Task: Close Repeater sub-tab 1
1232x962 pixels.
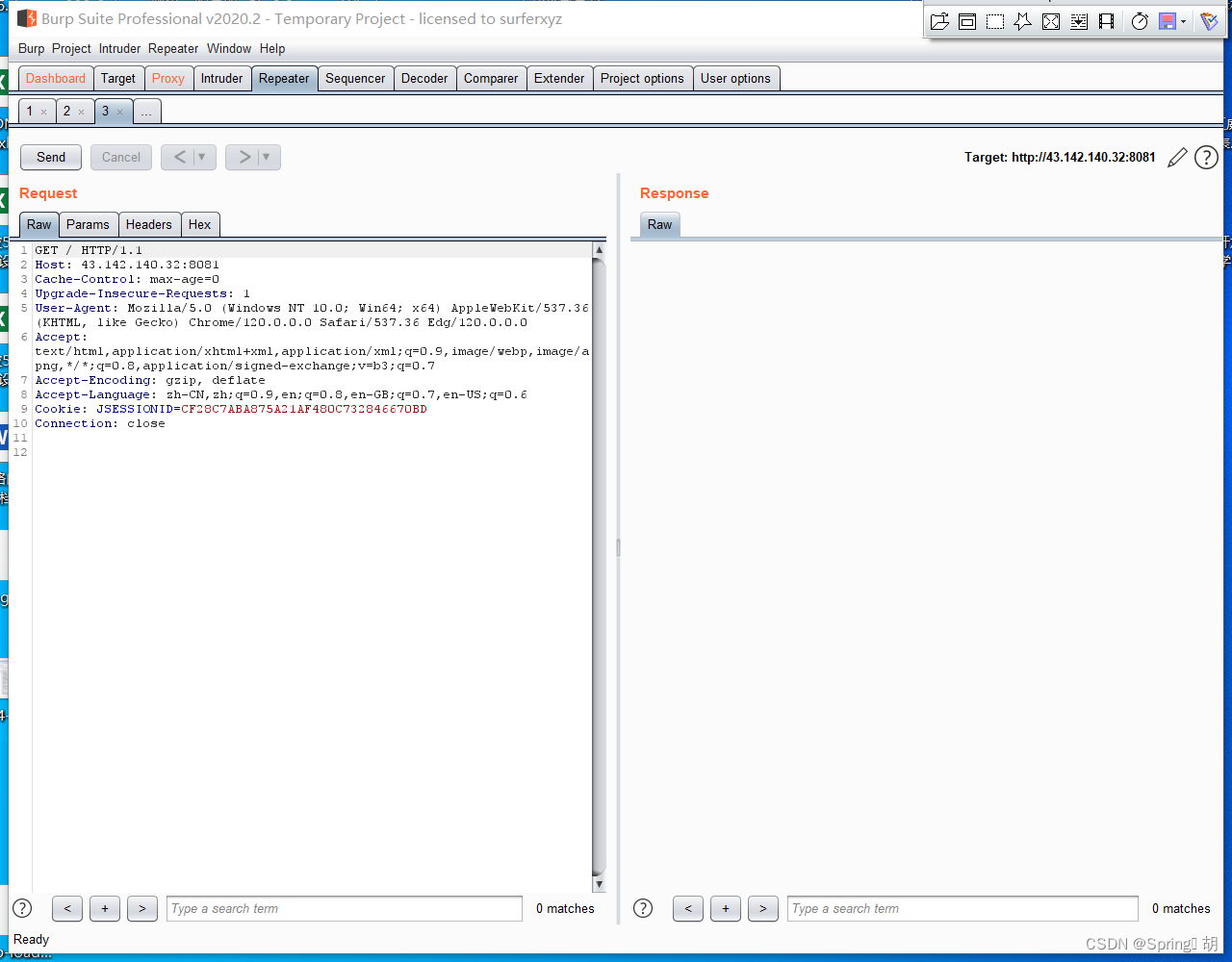Action: (x=44, y=113)
